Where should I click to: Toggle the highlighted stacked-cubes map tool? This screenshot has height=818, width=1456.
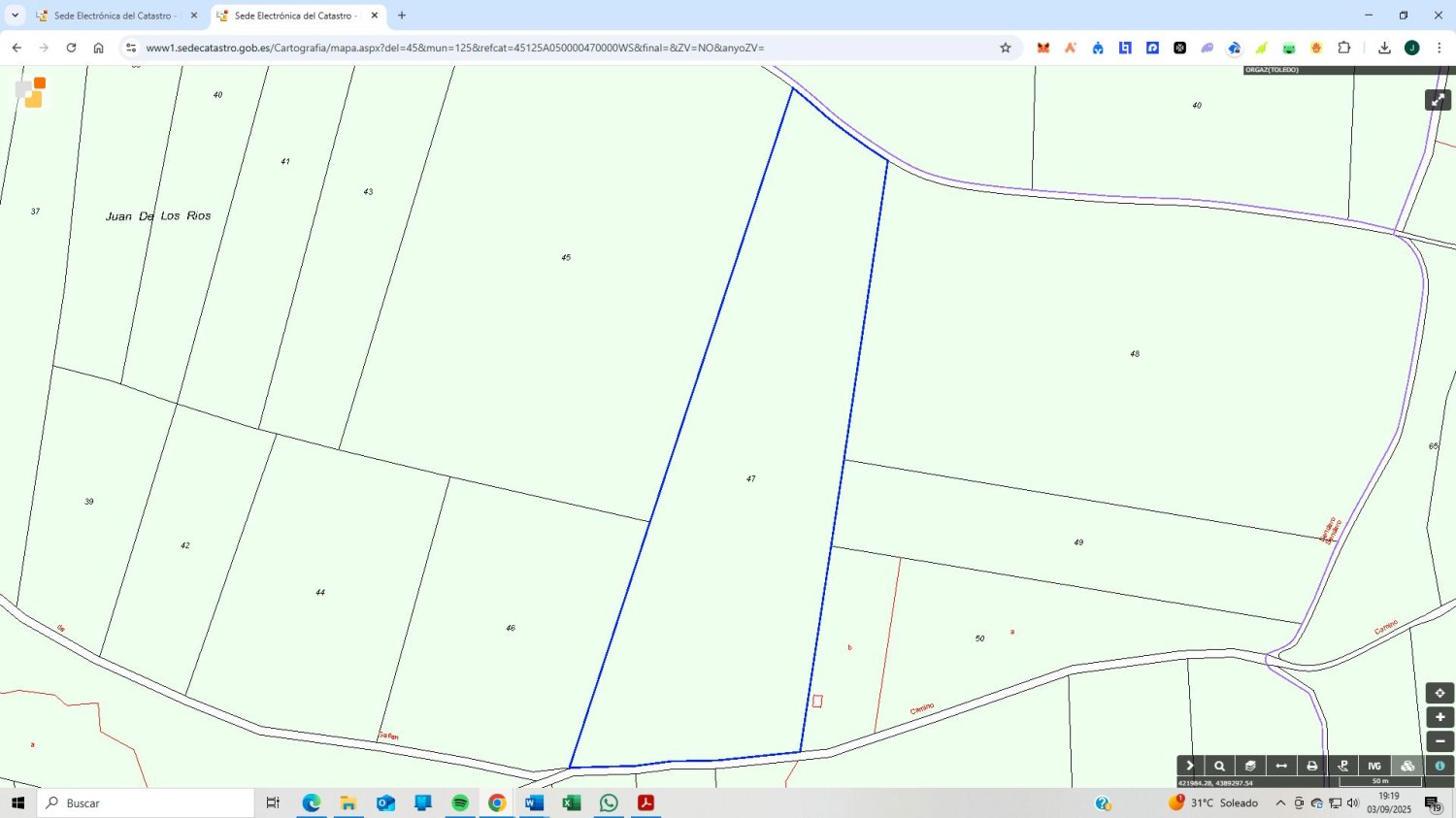pos(1407,766)
